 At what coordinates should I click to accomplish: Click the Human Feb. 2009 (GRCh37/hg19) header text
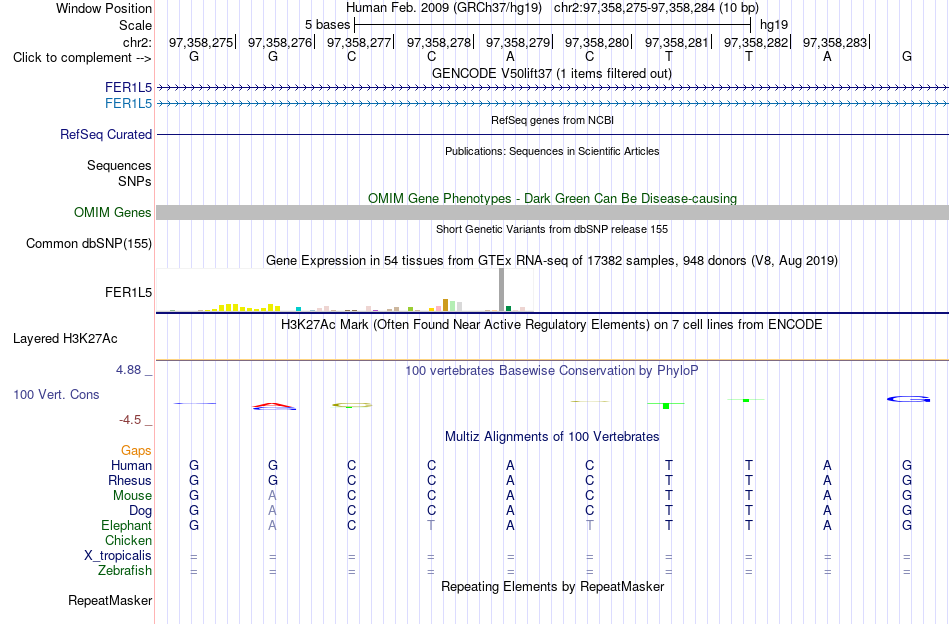coord(445,8)
